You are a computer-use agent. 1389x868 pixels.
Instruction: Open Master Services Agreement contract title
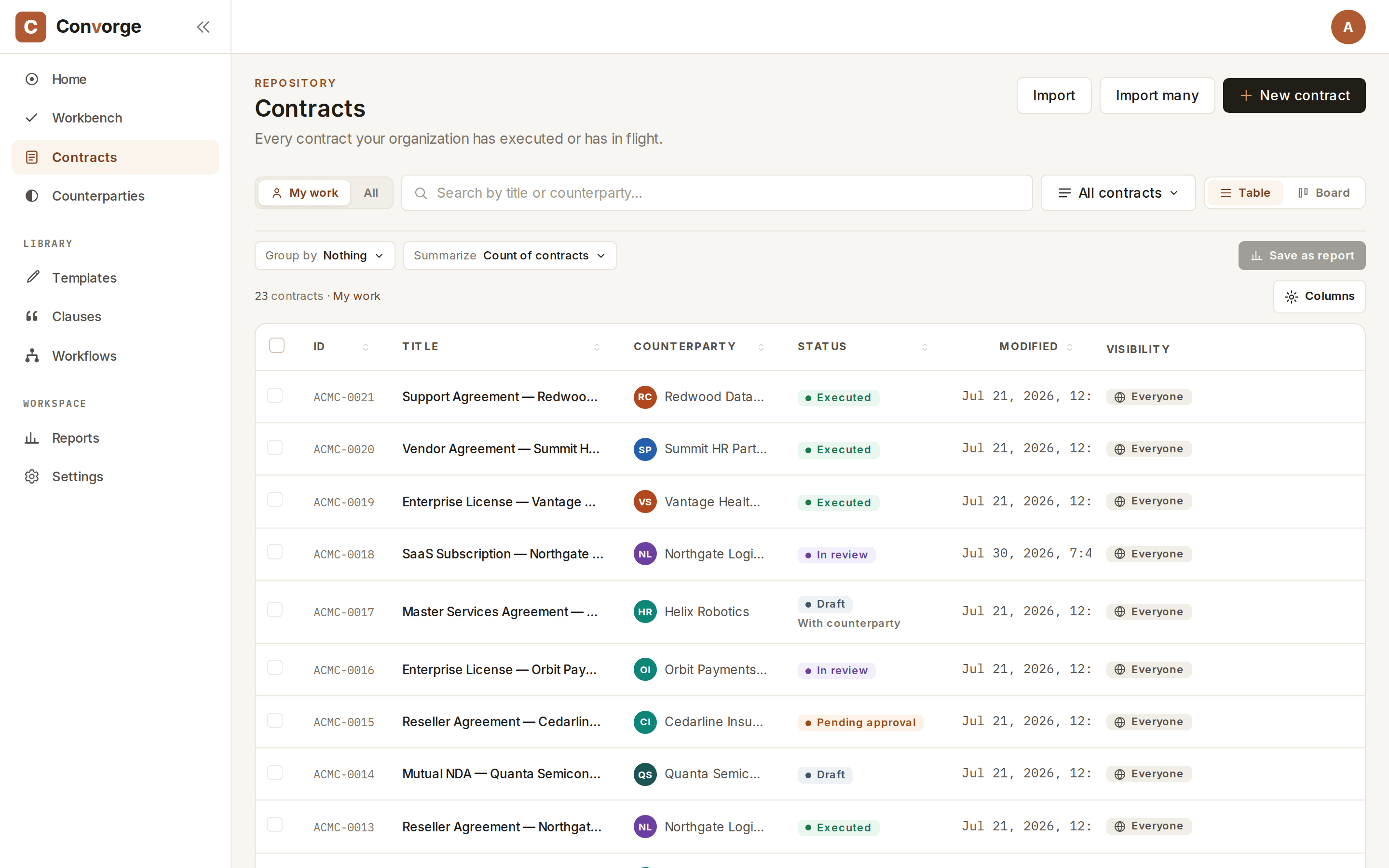(x=500, y=612)
